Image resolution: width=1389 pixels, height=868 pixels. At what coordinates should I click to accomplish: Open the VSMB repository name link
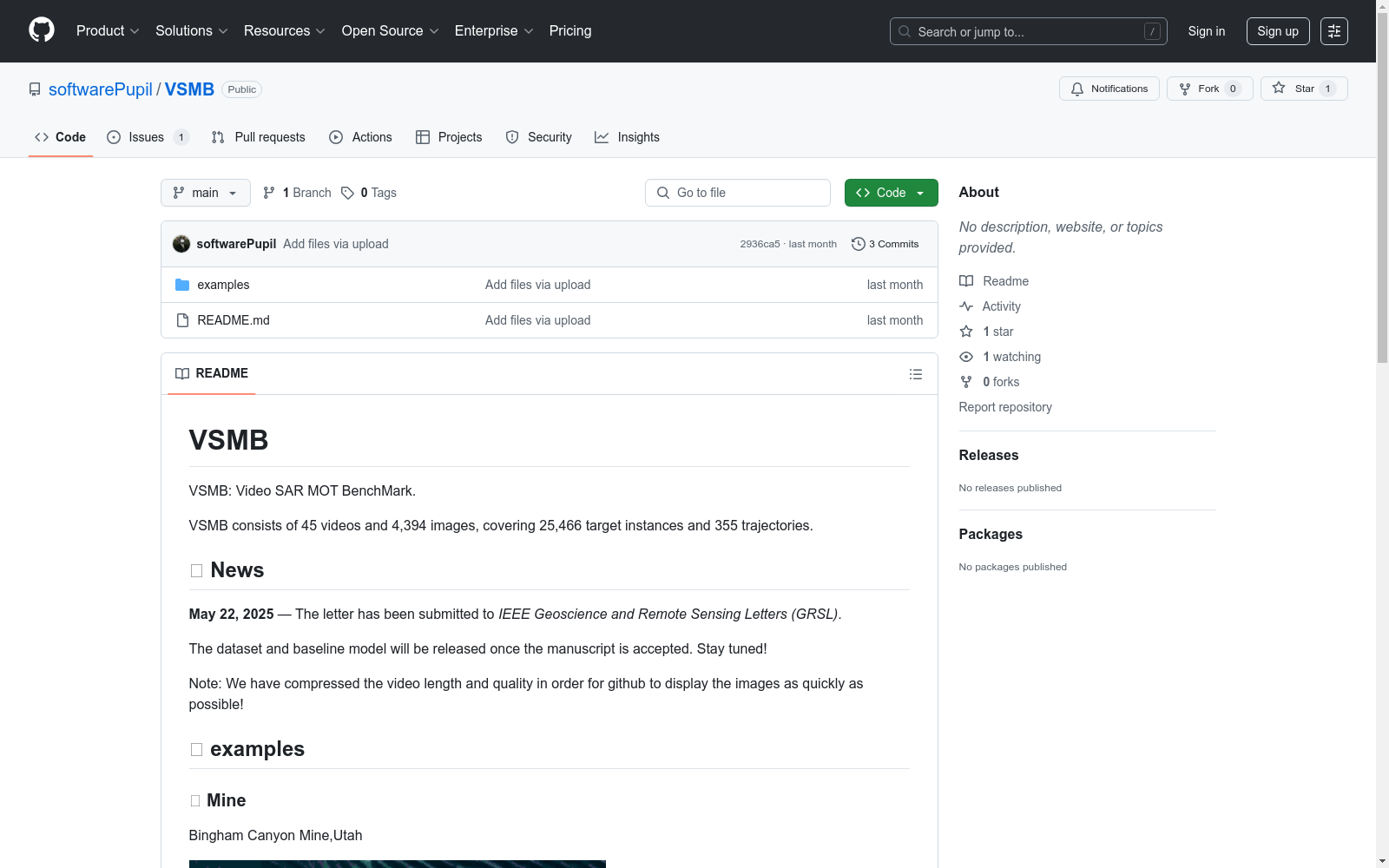pyautogui.click(x=189, y=89)
